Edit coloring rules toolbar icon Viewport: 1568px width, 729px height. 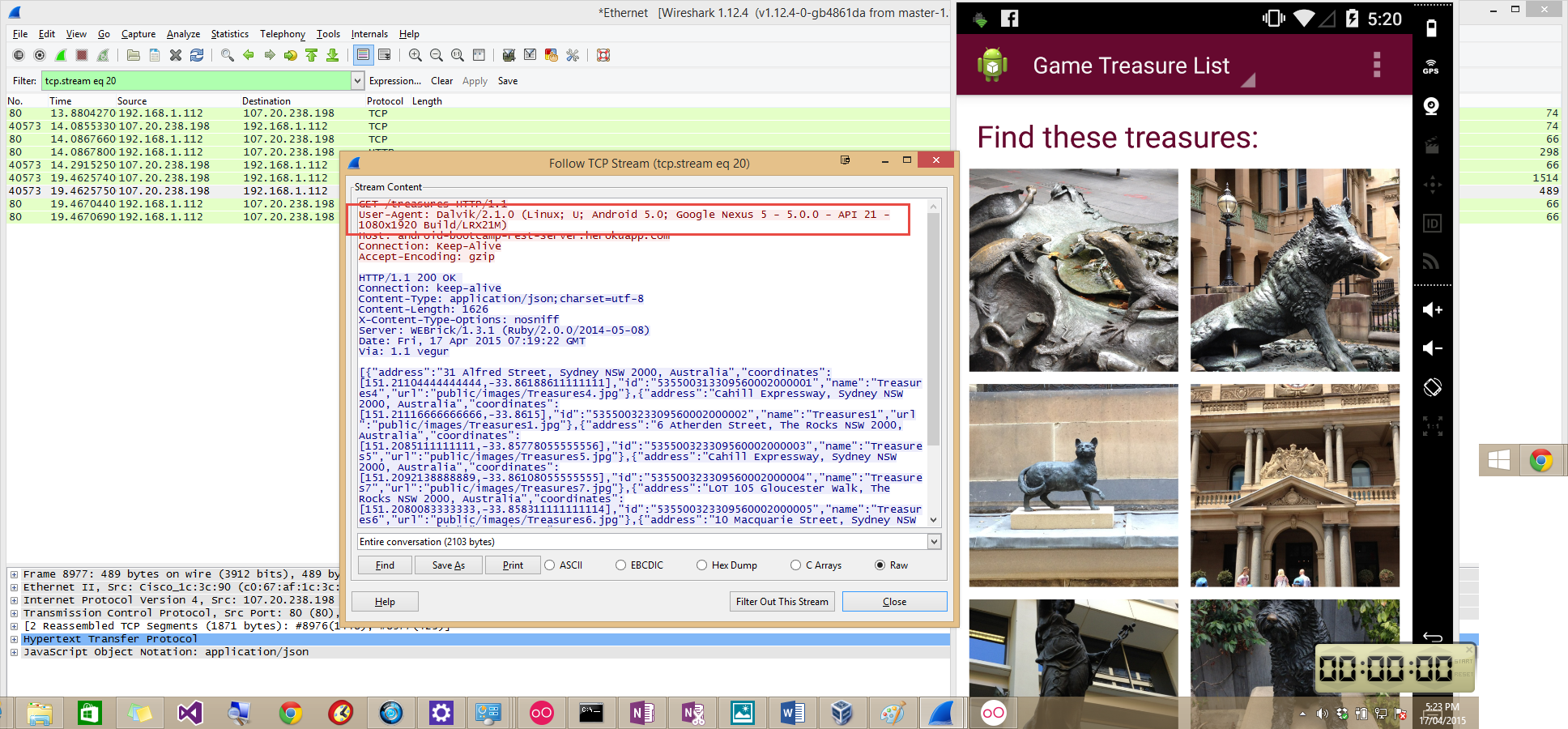[x=552, y=55]
